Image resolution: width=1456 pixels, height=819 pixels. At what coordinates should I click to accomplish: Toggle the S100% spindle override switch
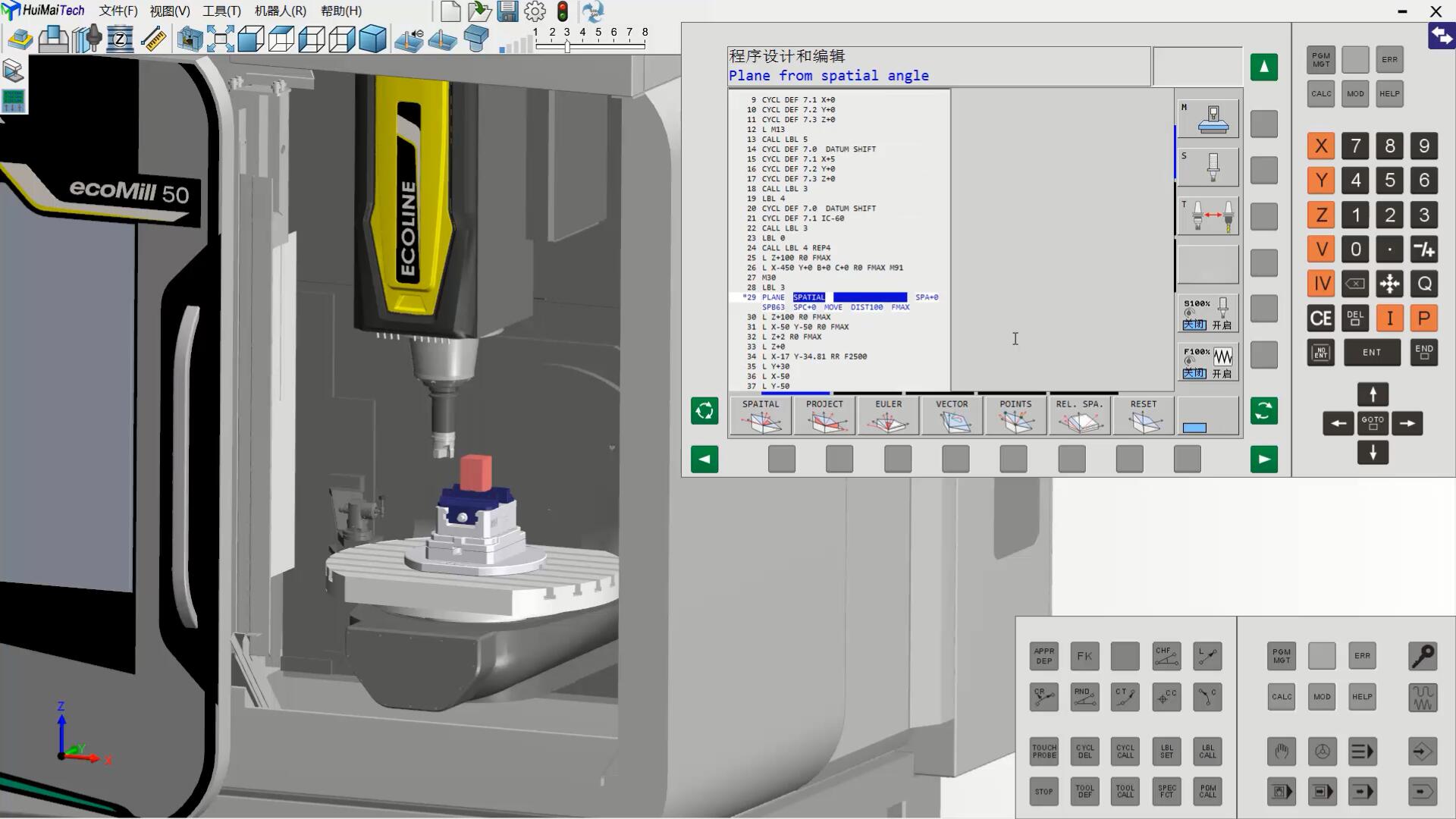[1208, 314]
